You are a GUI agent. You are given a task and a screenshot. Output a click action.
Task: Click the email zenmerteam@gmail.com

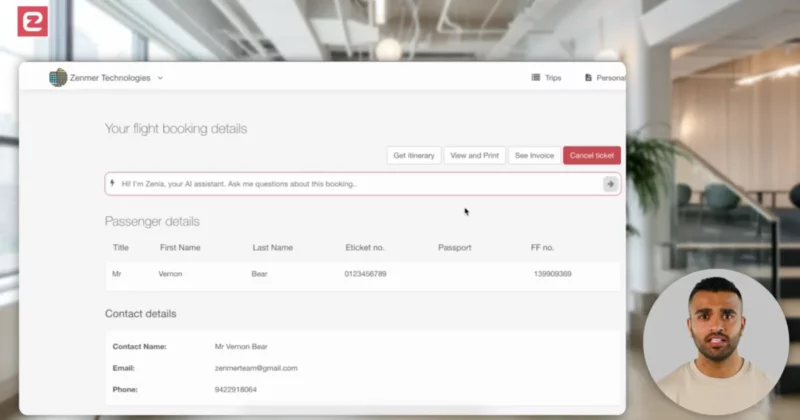pos(256,368)
